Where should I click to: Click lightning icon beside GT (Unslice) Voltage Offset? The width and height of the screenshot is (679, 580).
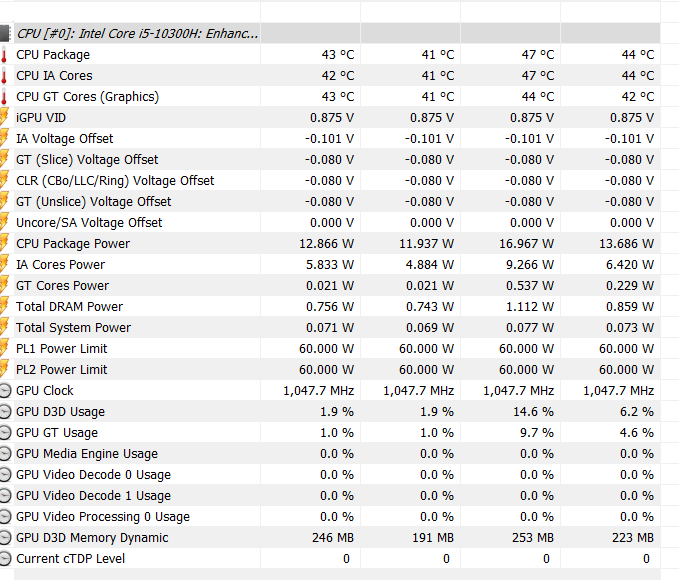pos(4,202)
